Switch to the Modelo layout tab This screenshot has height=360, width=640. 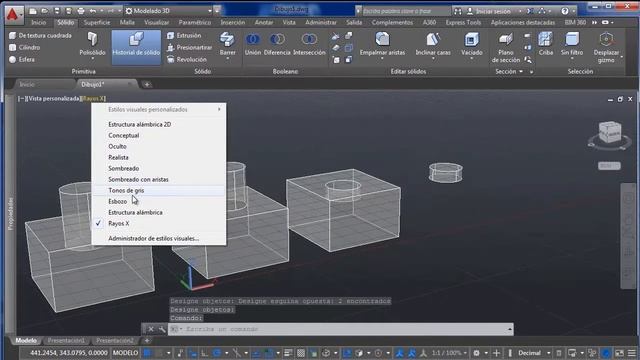point(26,340)
